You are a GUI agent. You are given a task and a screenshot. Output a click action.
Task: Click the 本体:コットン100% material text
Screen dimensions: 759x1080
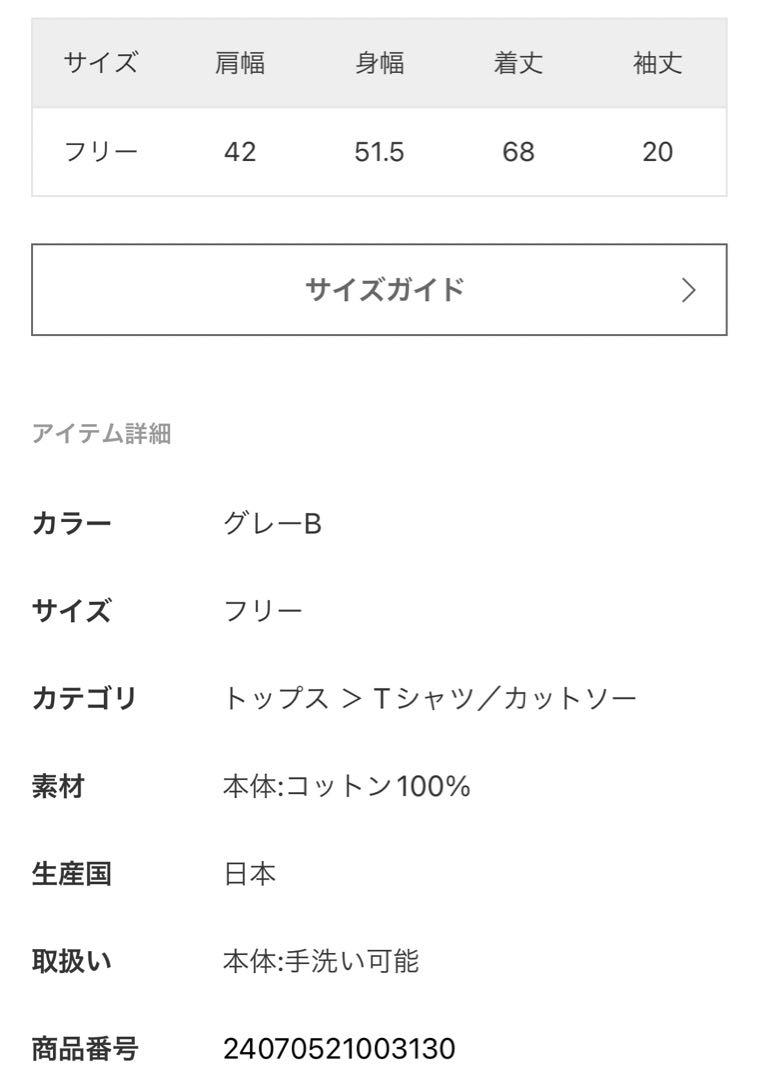click(346, 786)
